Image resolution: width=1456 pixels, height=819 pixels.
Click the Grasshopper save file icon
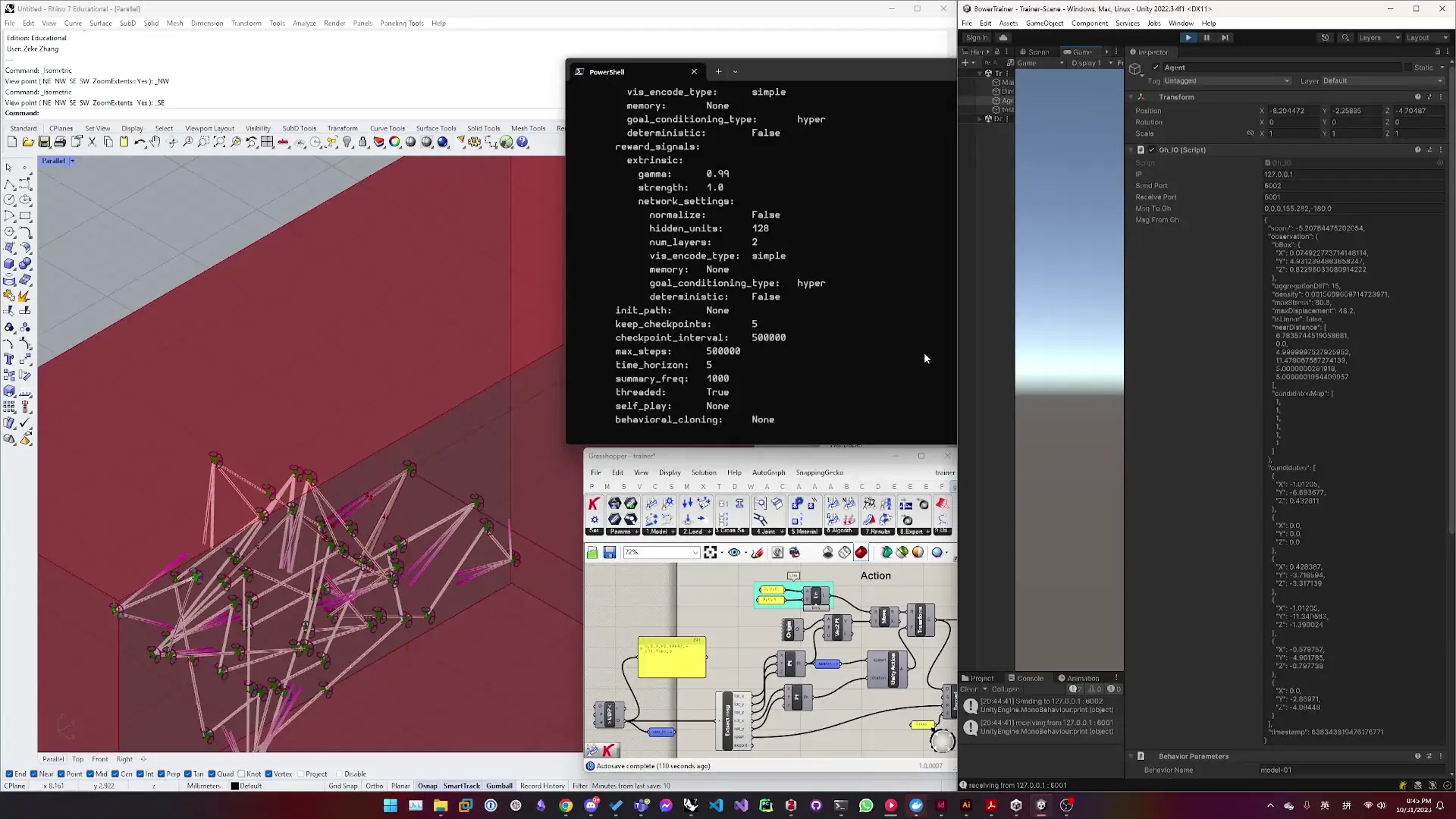(609, 553)
